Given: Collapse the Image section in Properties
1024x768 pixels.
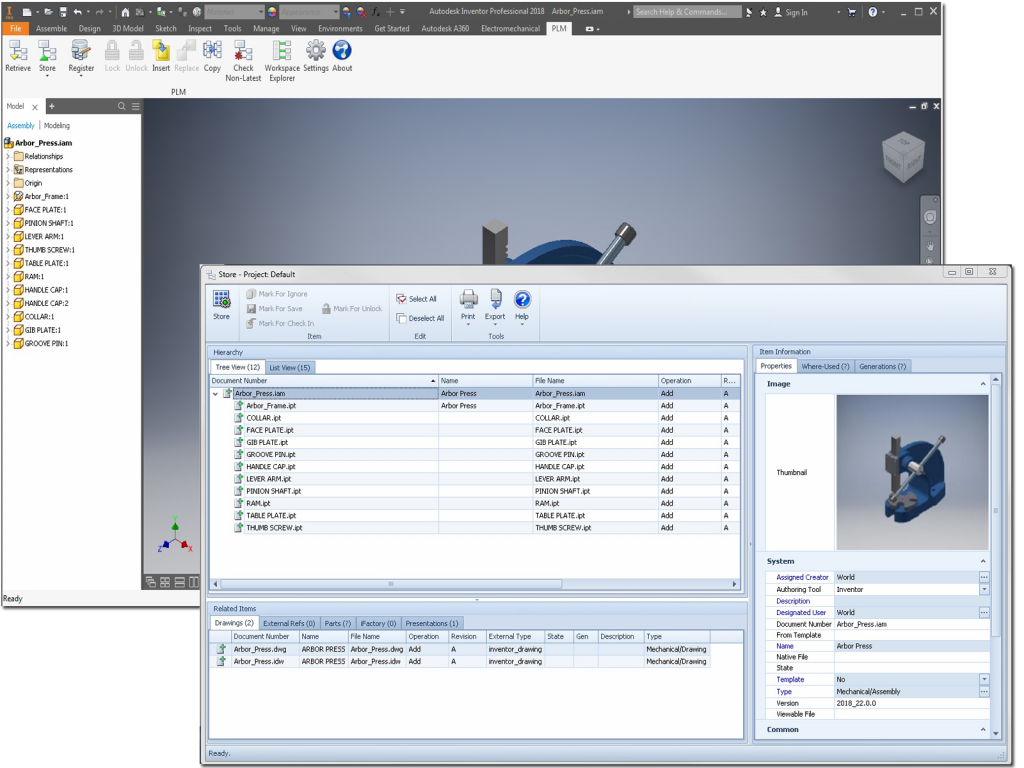Looking at the screenshot, I should [x=983, y=384].
